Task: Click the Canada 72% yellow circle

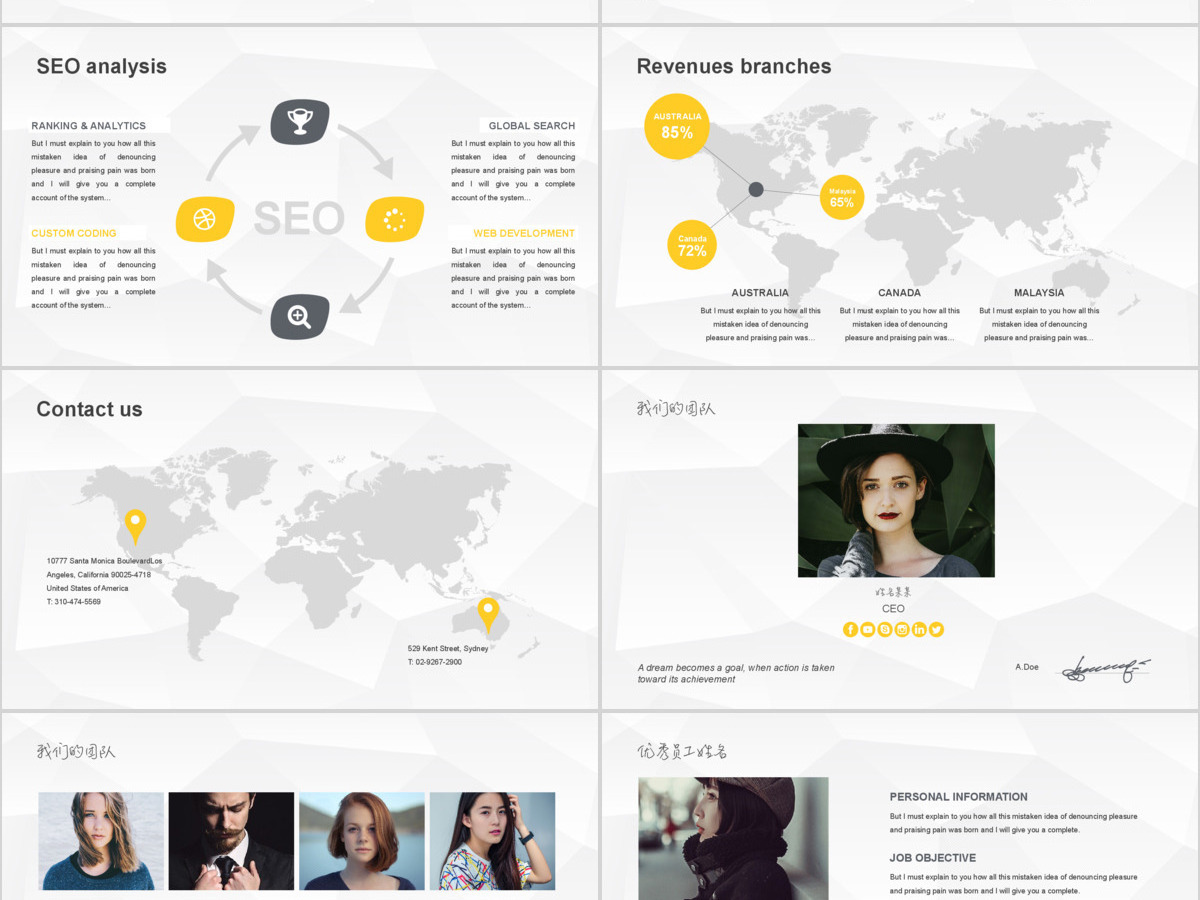Action: [x=692, y=245]
